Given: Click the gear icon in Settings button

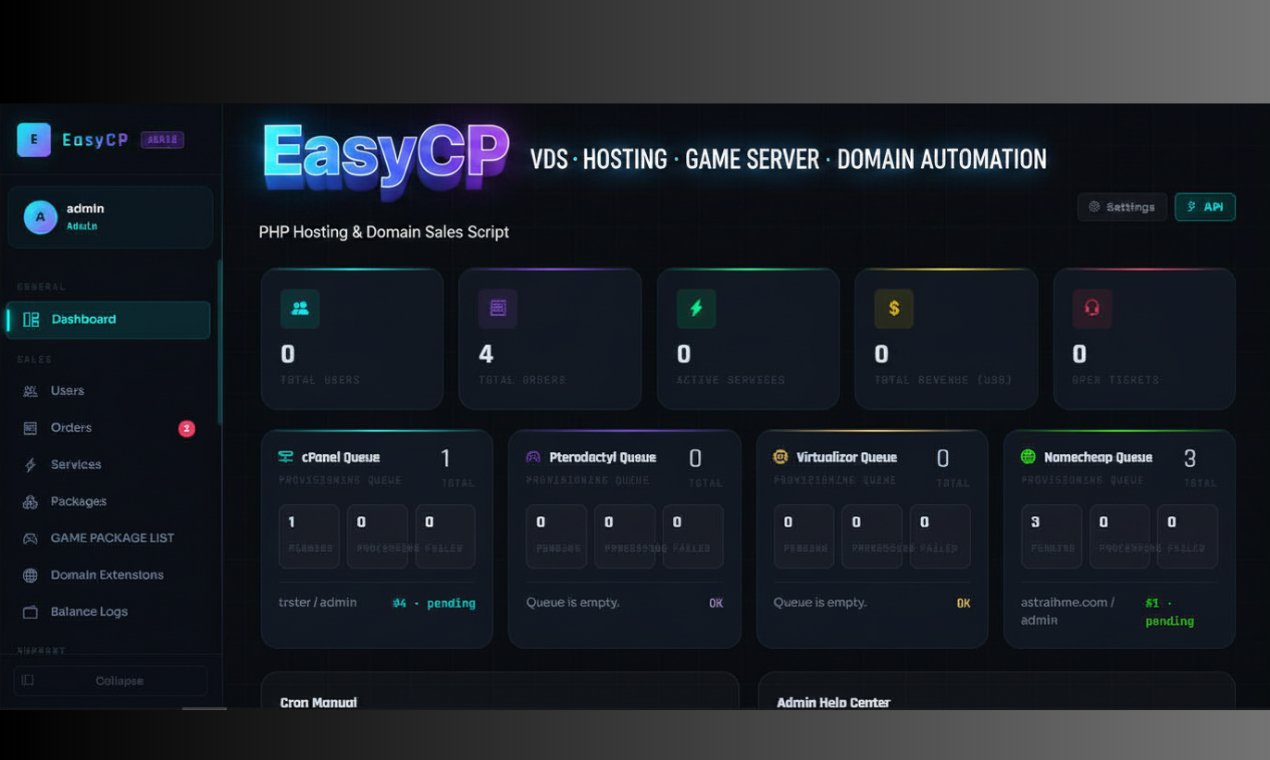Looking at the screenshot, I should (1094, 207).
